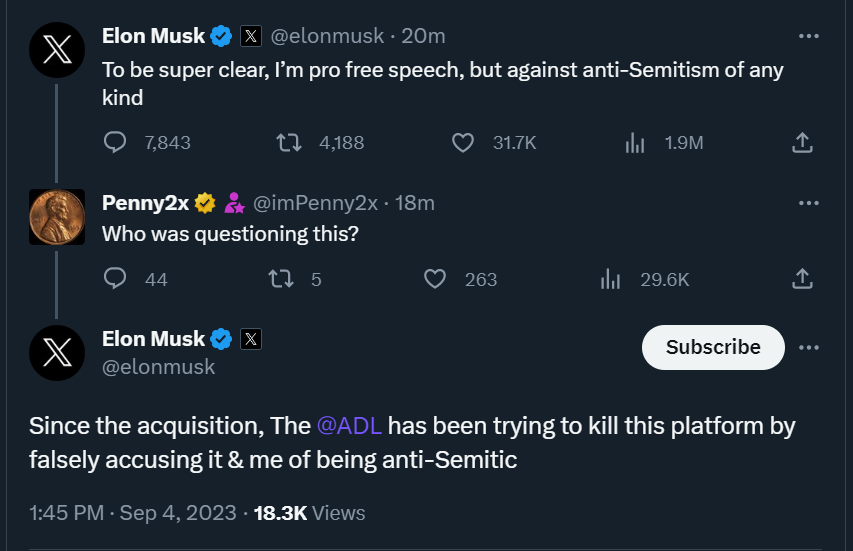853x551 pixels.
Task: Like the tweet with 31.7K likes
Action: click(x=462, y=143)
